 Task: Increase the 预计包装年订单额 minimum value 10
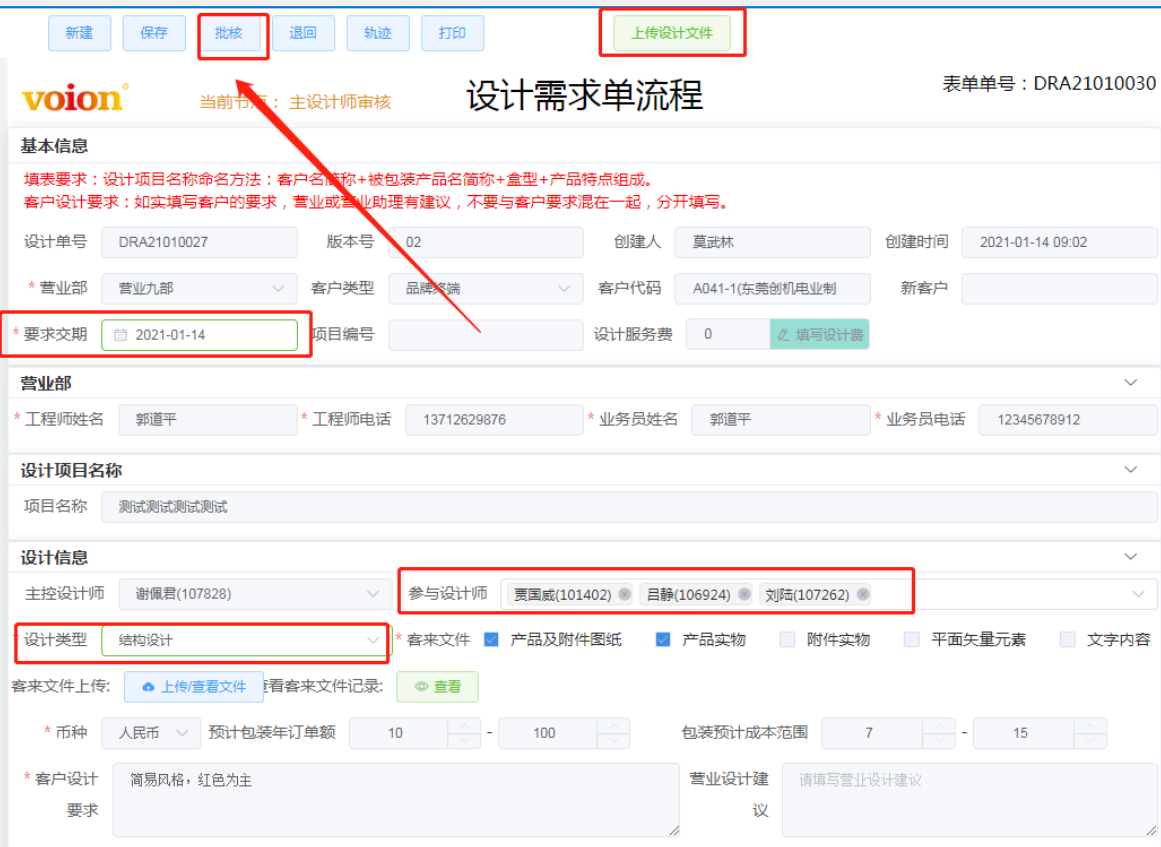point(464,726)
